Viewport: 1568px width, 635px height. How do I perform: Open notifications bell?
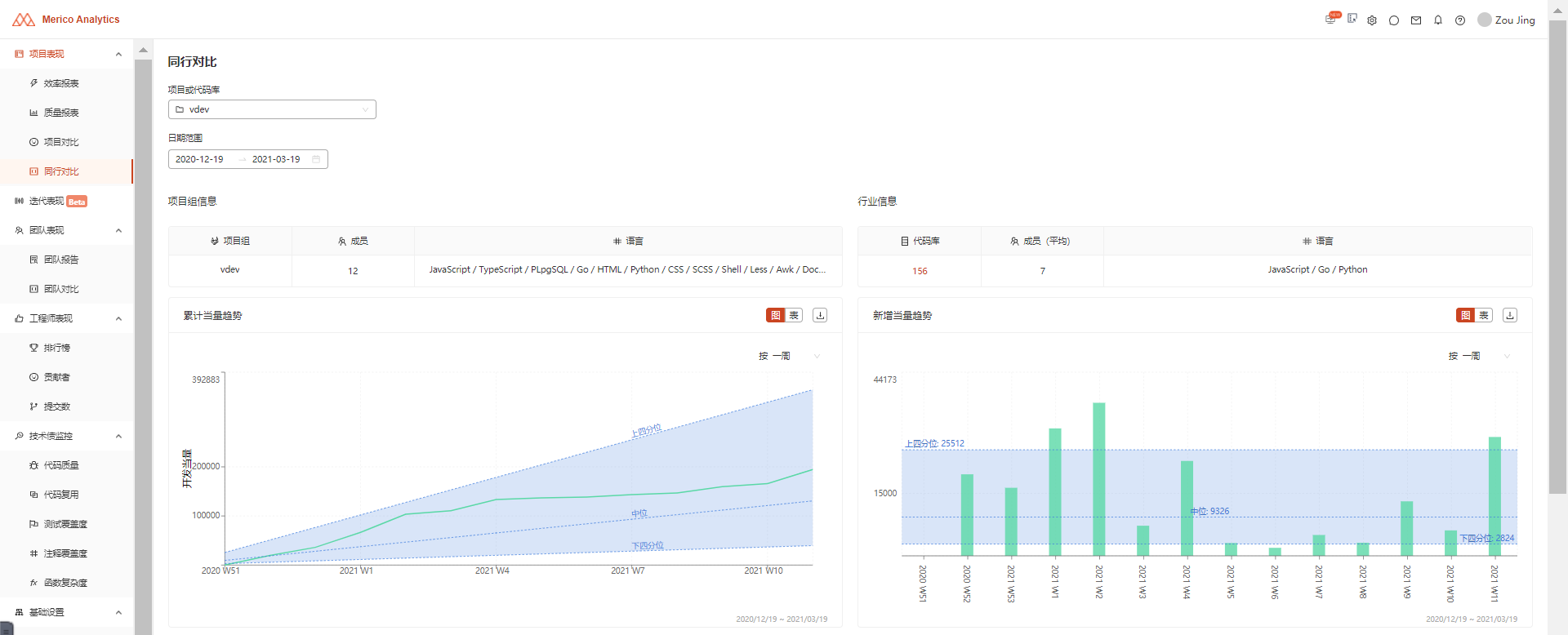coord(1438,20)
